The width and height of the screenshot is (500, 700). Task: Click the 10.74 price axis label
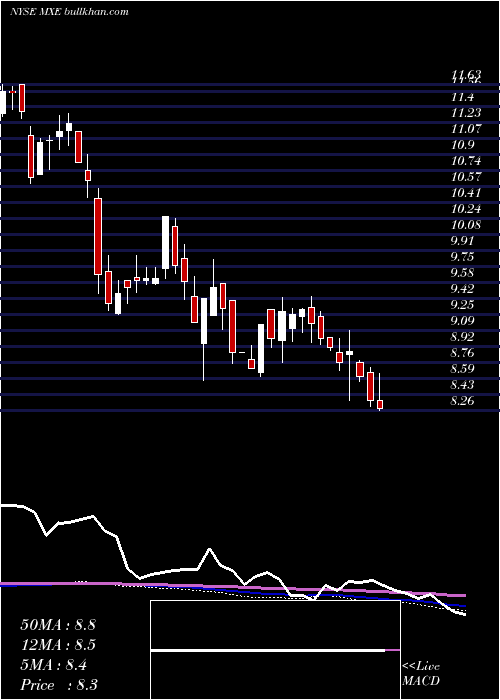[x=466, y=161]
